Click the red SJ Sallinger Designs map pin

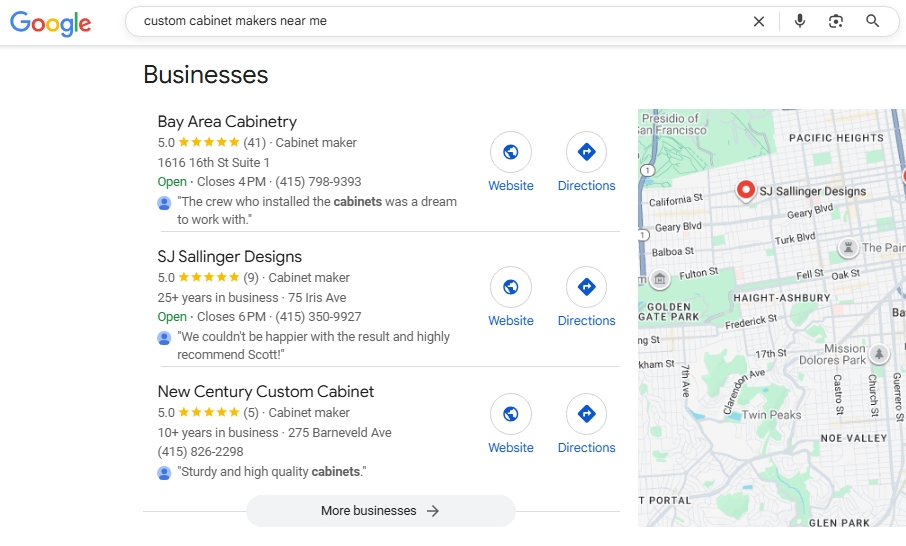tap(746, 190)
